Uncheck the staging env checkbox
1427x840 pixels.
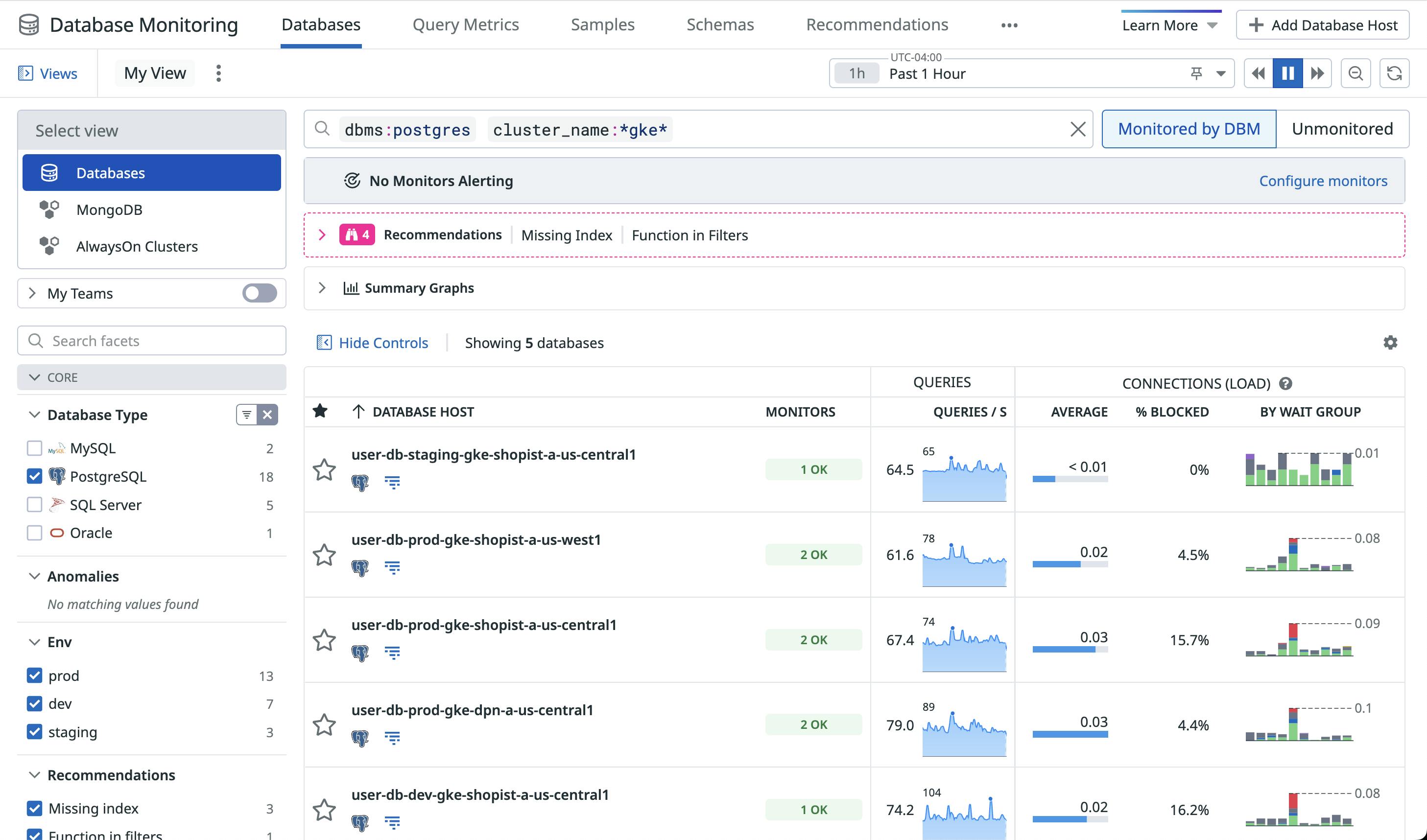35,732
